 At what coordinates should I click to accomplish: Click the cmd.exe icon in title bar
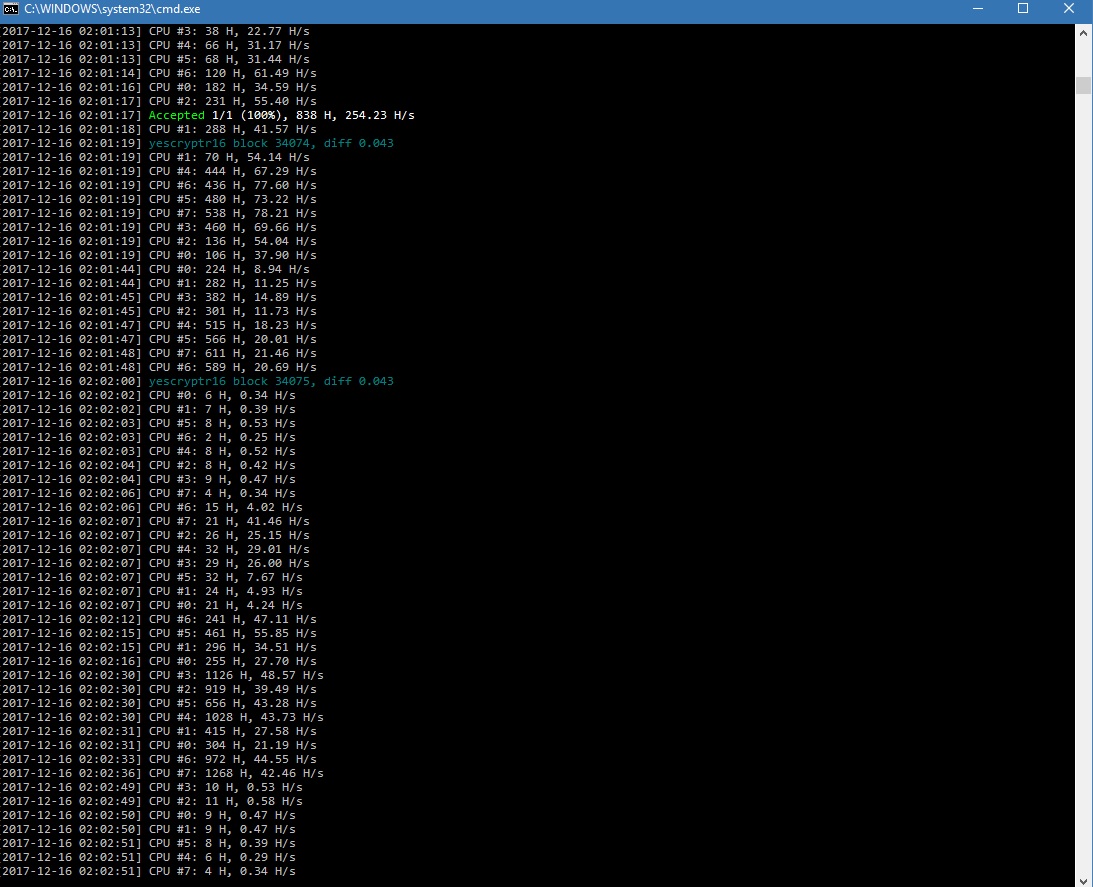click(x=12, y=8)
